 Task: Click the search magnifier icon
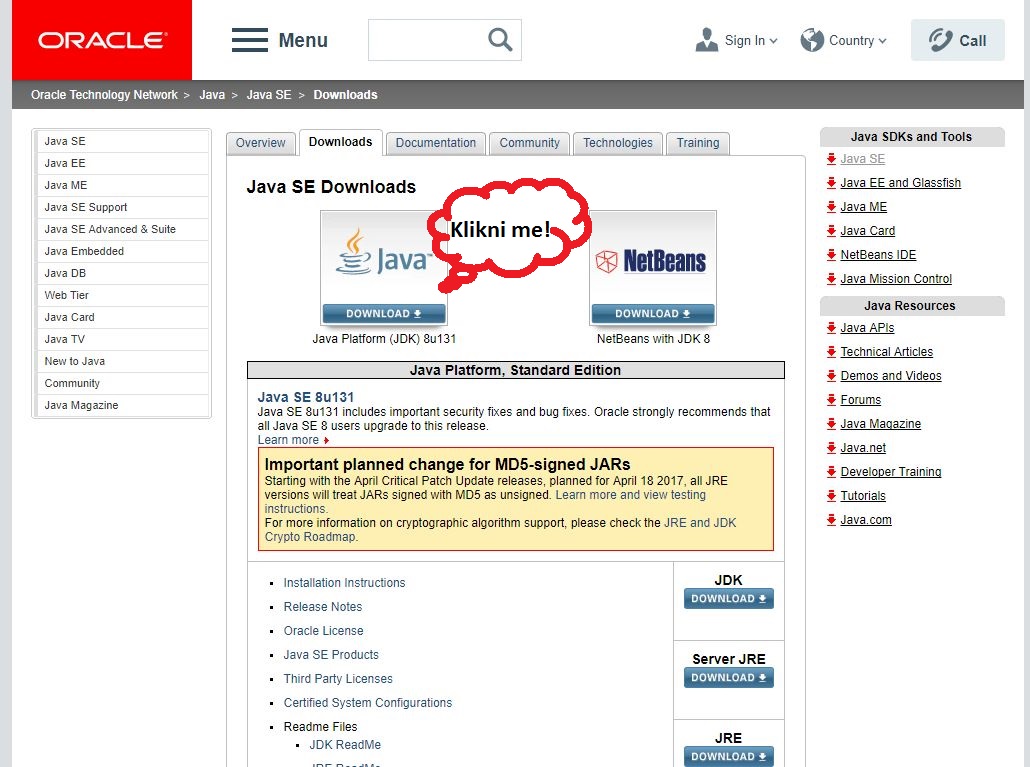pyautogui.click(x=498, y=39)
